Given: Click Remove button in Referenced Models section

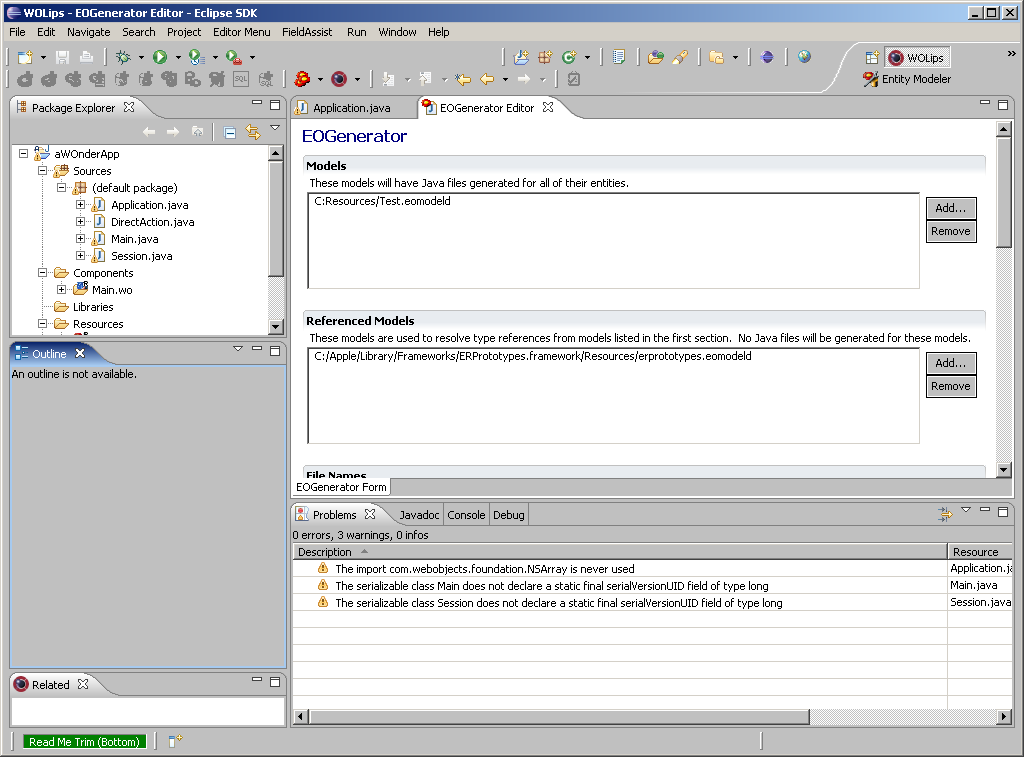Looking at the screenshot, I should 951,386.
